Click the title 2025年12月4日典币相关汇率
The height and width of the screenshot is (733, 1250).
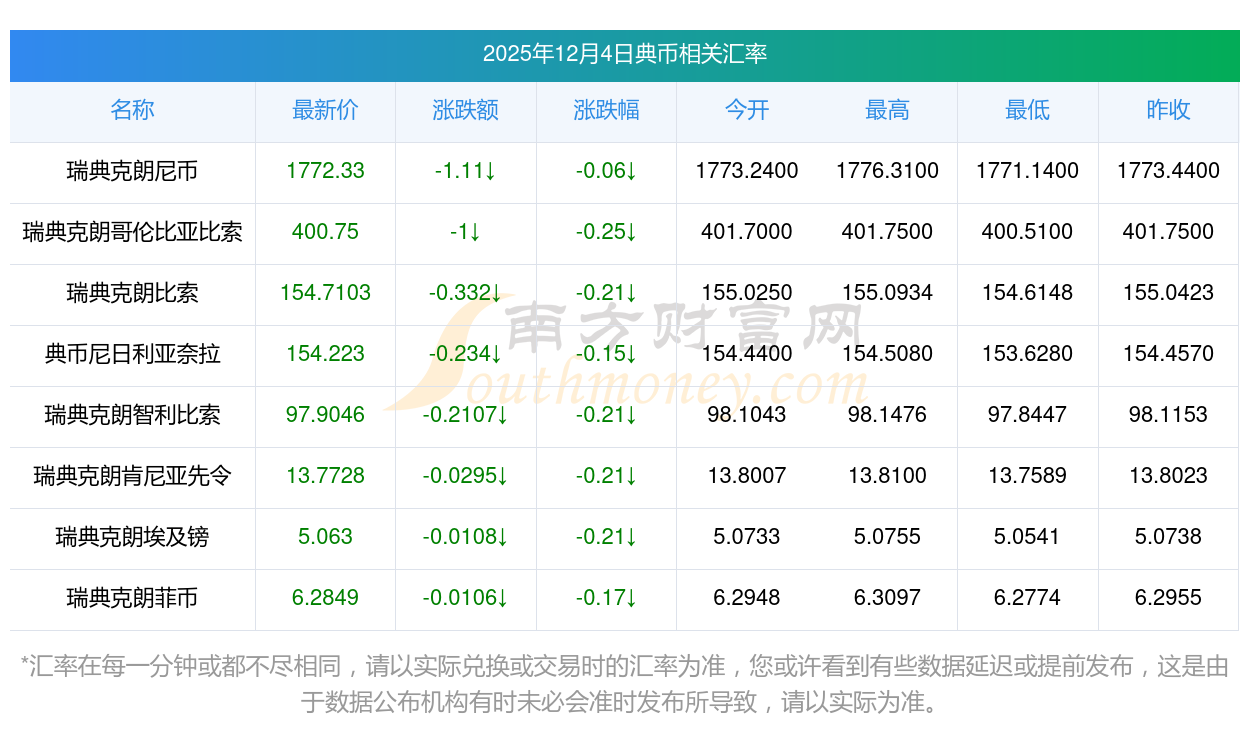tap(625, 54)
